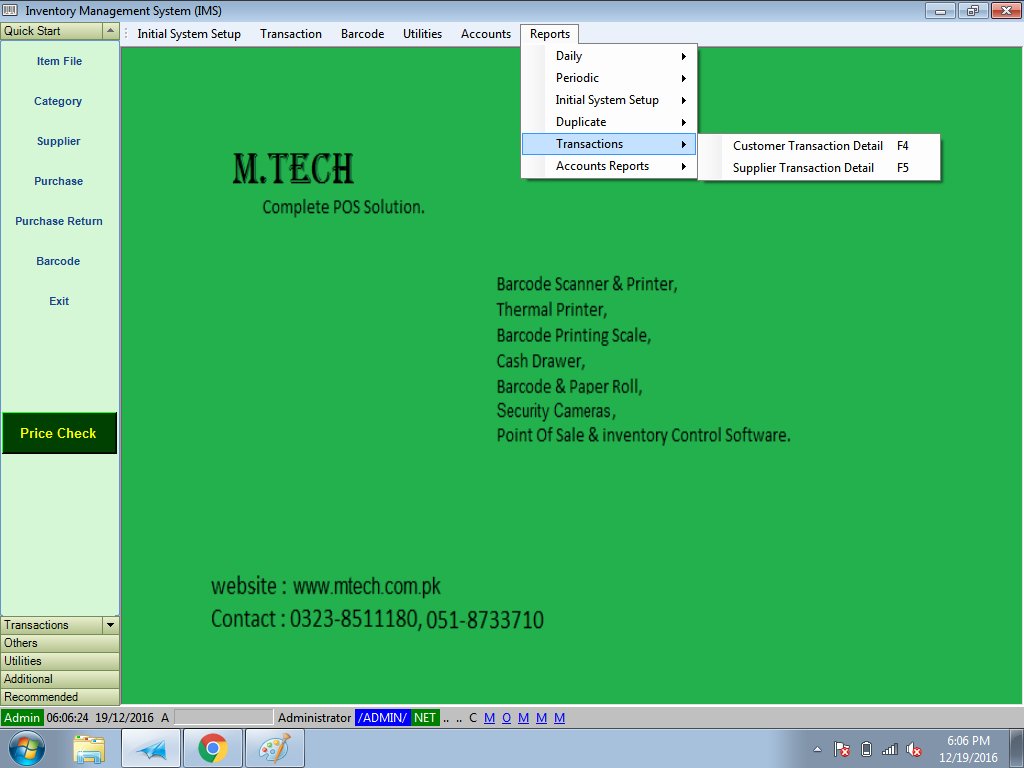Open Item File from Quick Start

59,61
